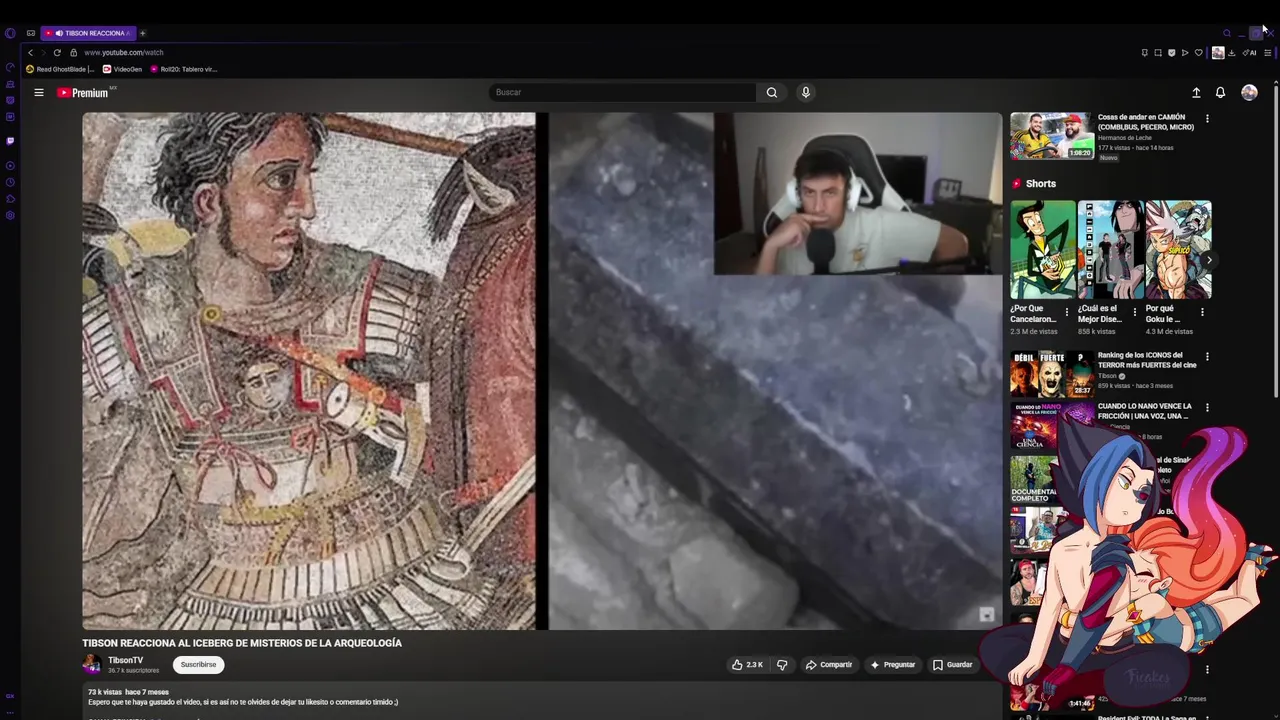Viewport: 1280px width, 720px height.
Task: Click the Compartir share button
Action: click(x=829, y=664)
